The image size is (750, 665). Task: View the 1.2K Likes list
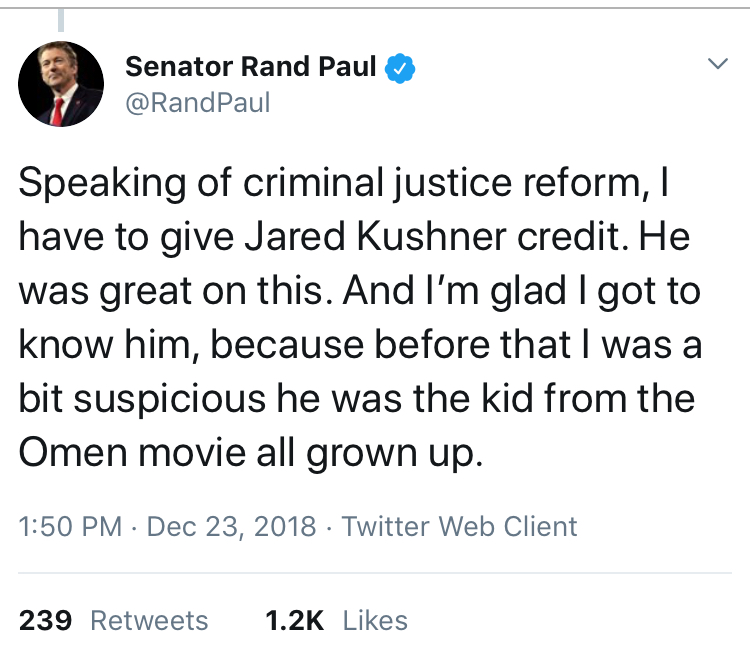[x=336, y=620]
